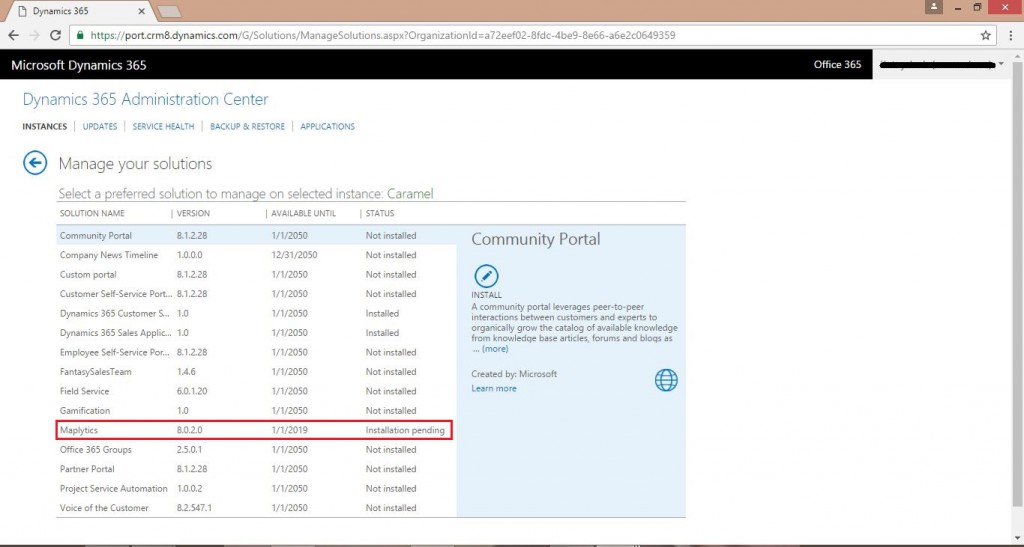Open the SERVICE HEALTH tab
The image size is (1024, 547).
tap(163, 127)
